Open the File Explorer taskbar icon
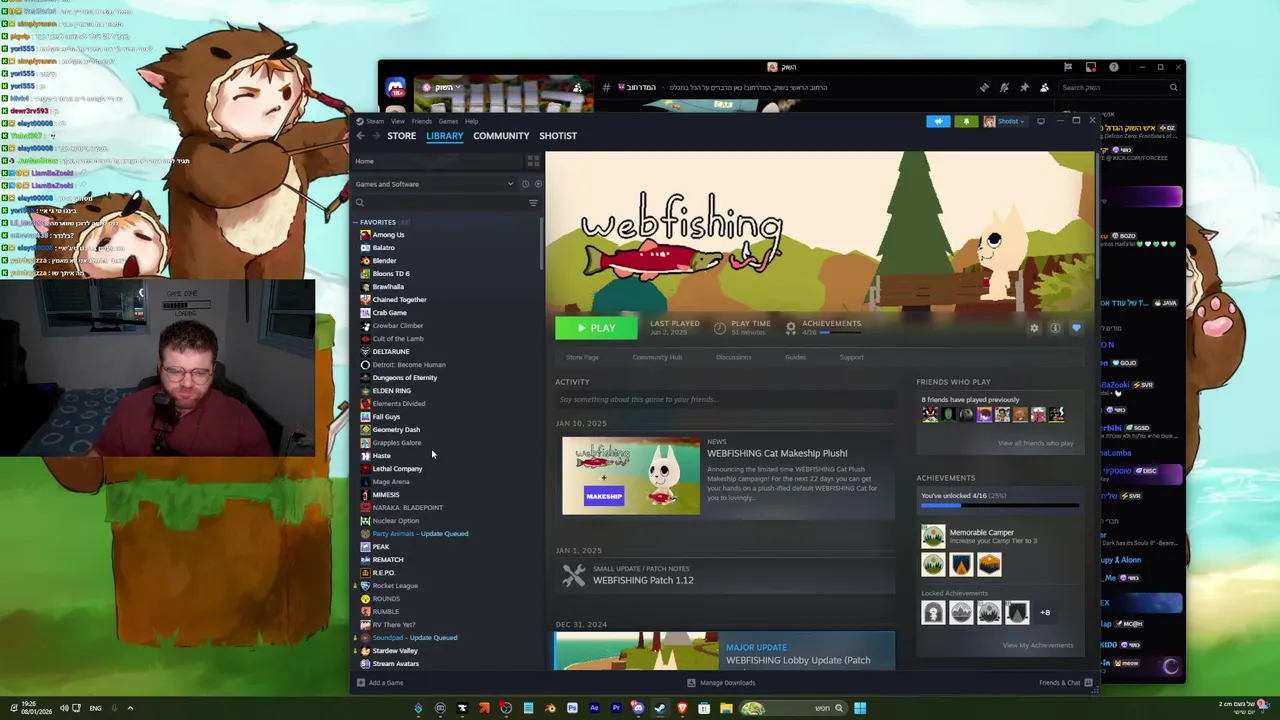The height and width of the screenshot is (720, 1280). [726, 708]
